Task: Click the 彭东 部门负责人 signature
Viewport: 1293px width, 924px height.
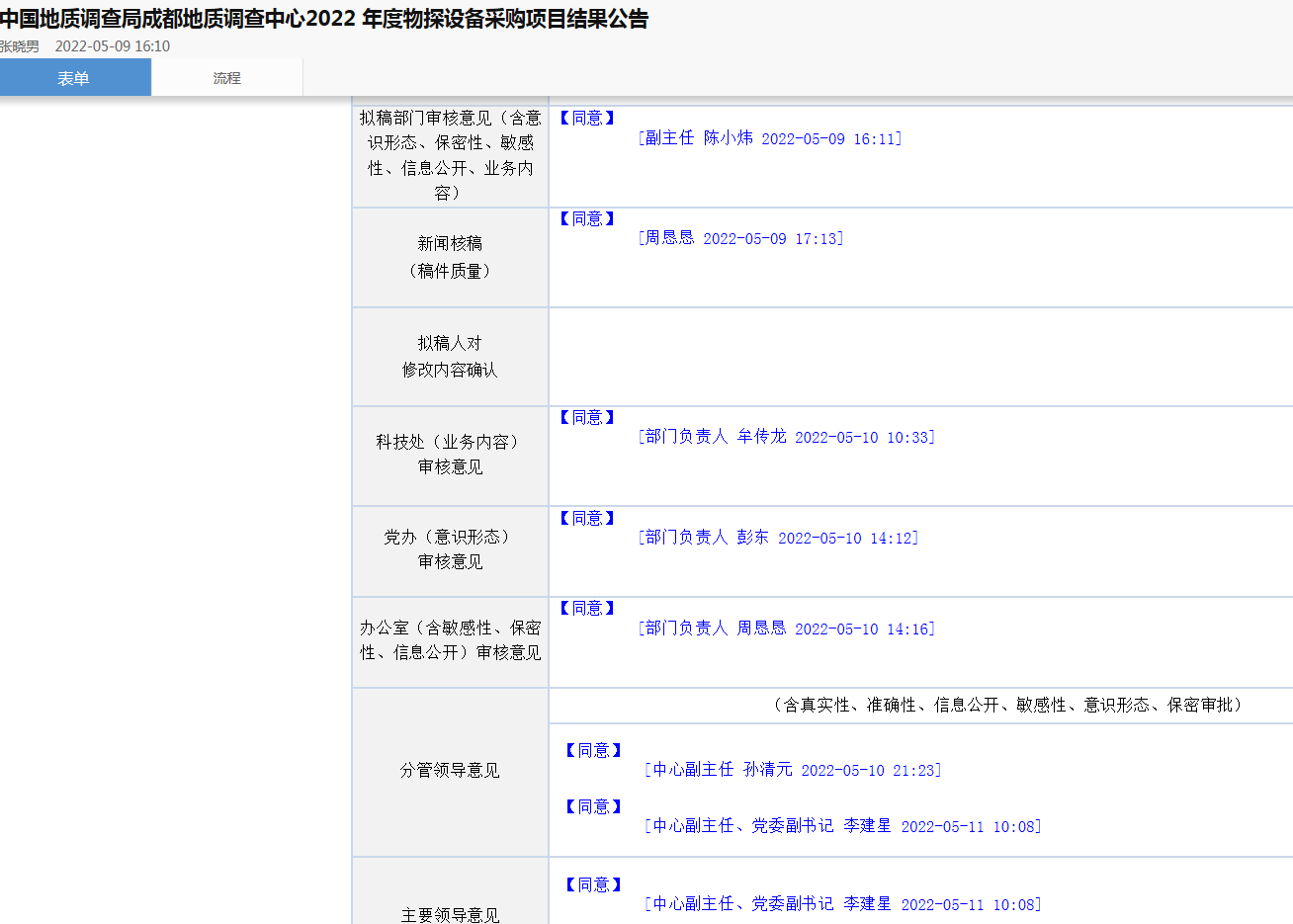Action: coord(778,538)
